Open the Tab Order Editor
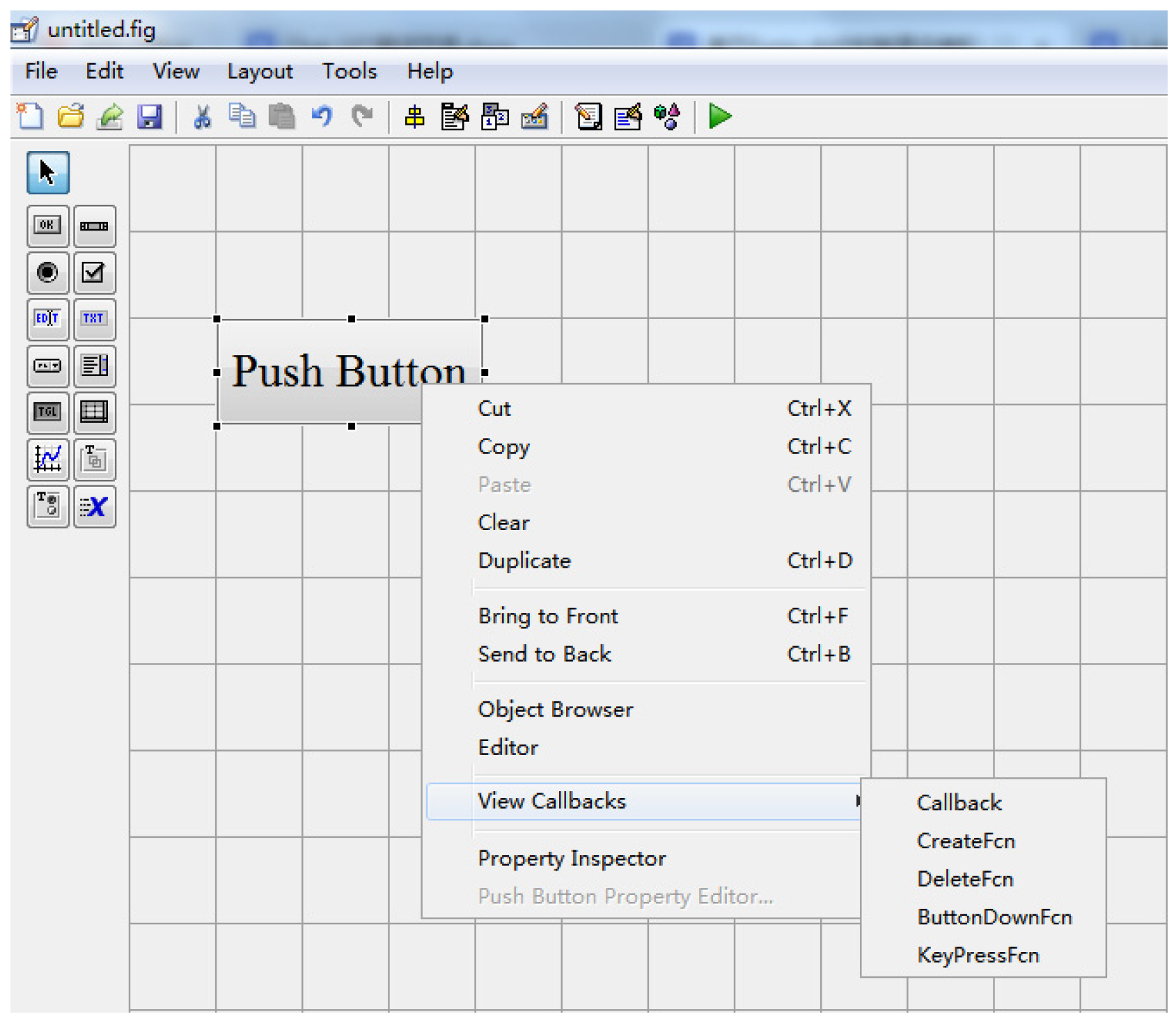 [x=494, y=117]
